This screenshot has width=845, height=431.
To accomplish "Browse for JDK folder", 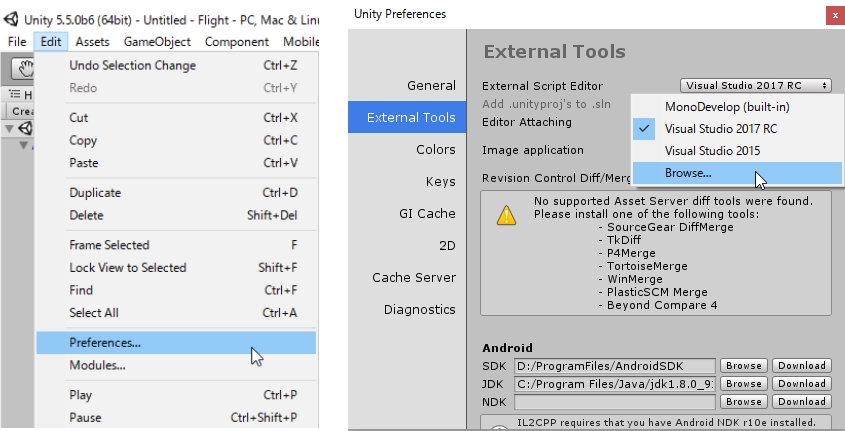I will click(744, 384).
